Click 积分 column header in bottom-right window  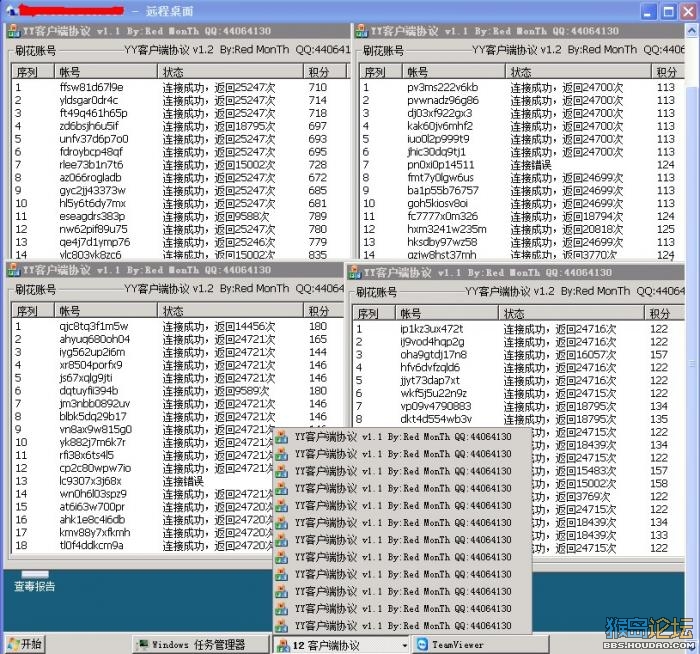point(664,313)
